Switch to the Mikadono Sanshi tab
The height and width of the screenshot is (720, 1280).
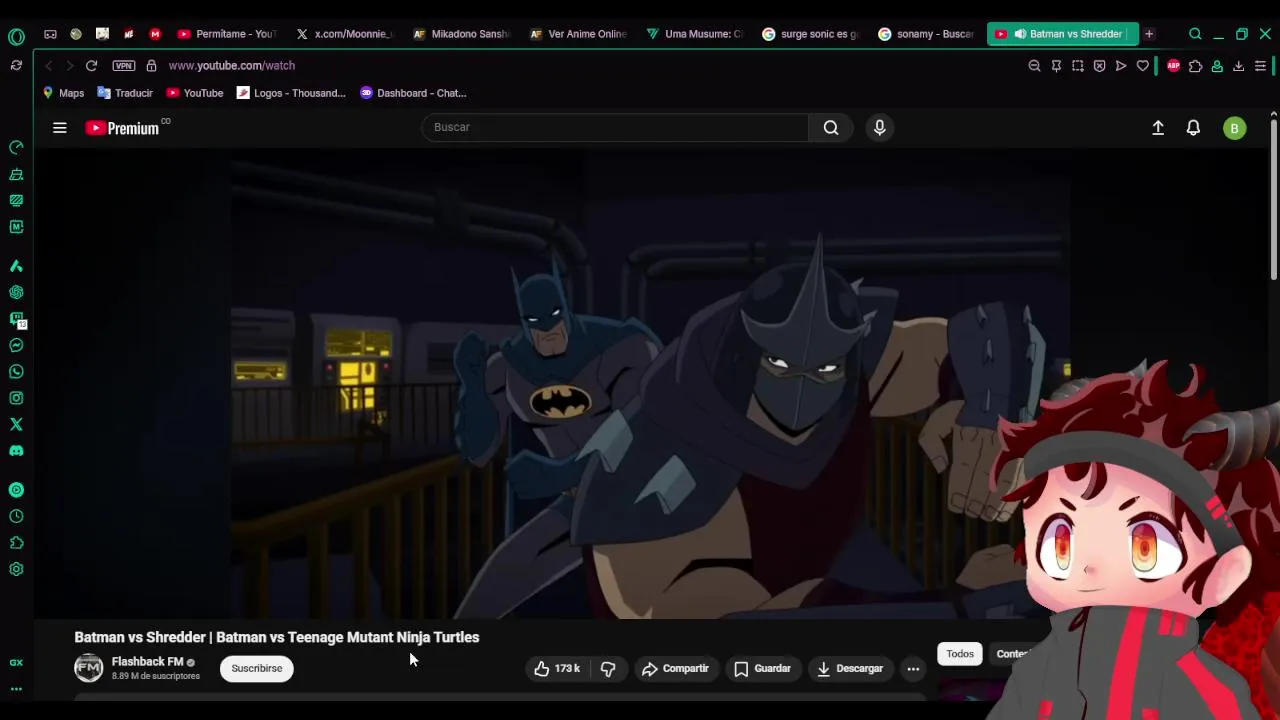click(461, 34)
